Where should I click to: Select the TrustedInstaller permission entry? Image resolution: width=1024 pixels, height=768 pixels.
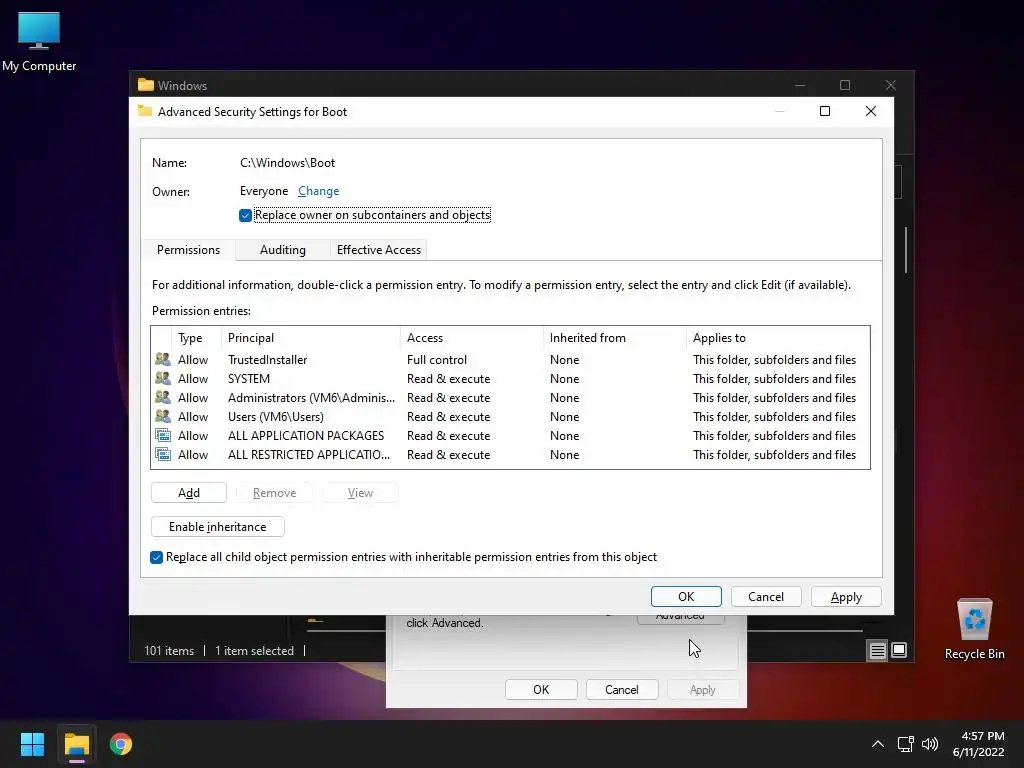[x=510, y=359]
